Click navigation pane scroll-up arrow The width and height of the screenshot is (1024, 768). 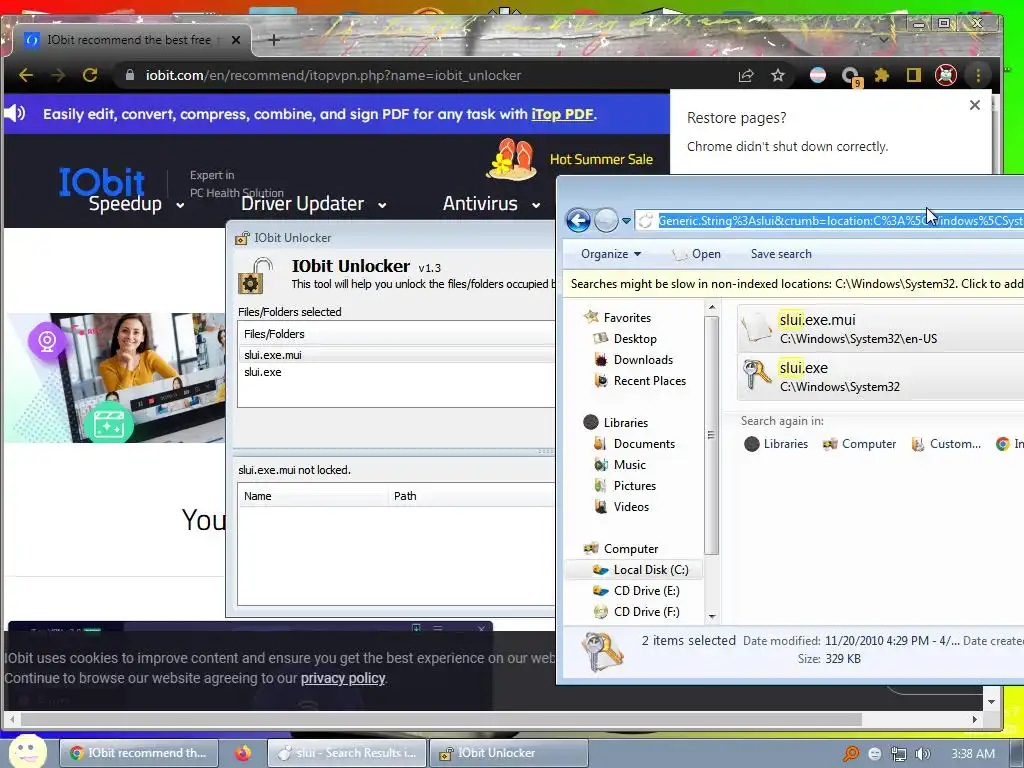coord(712,307)
